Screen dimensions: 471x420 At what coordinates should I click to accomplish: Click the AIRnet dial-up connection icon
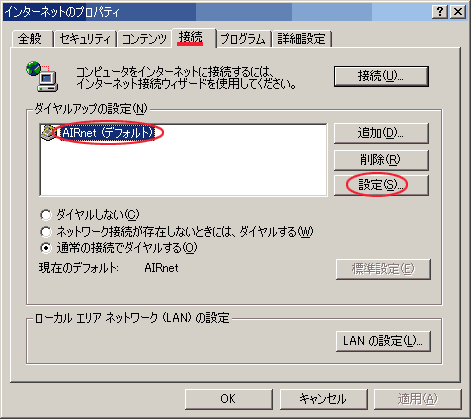49,133
